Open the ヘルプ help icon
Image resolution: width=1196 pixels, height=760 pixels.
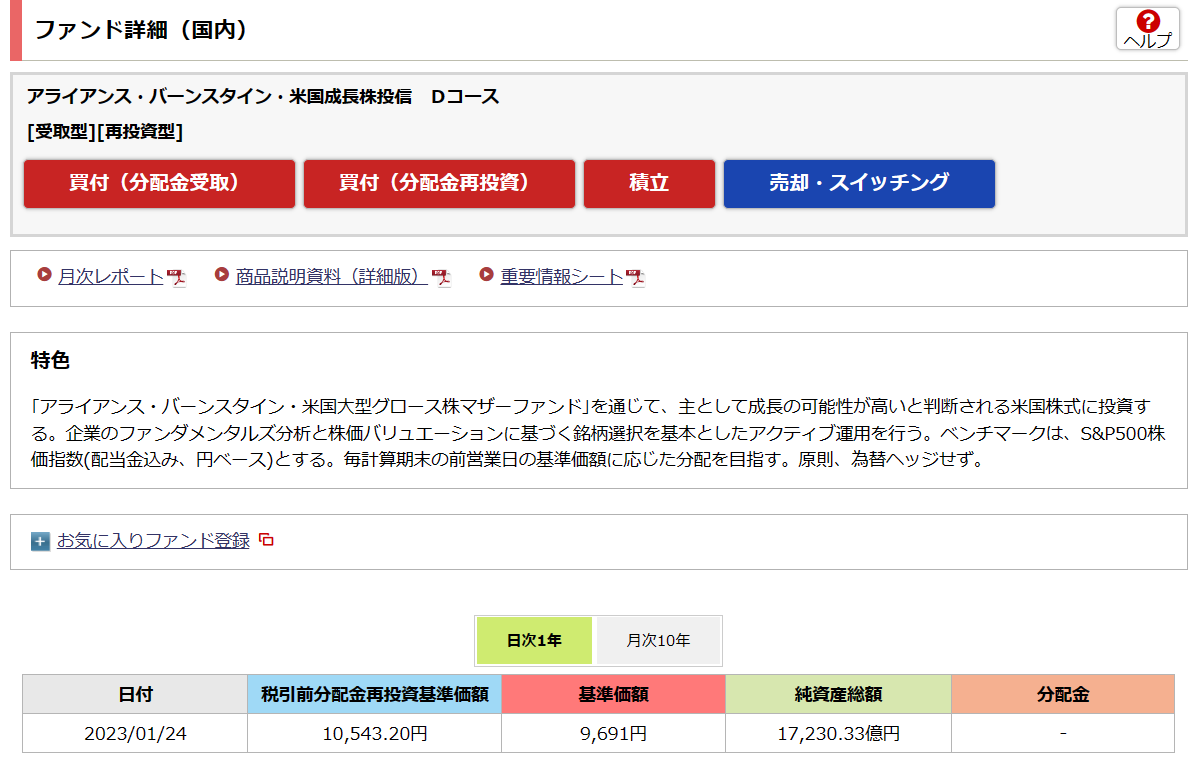coord(1147,29)
